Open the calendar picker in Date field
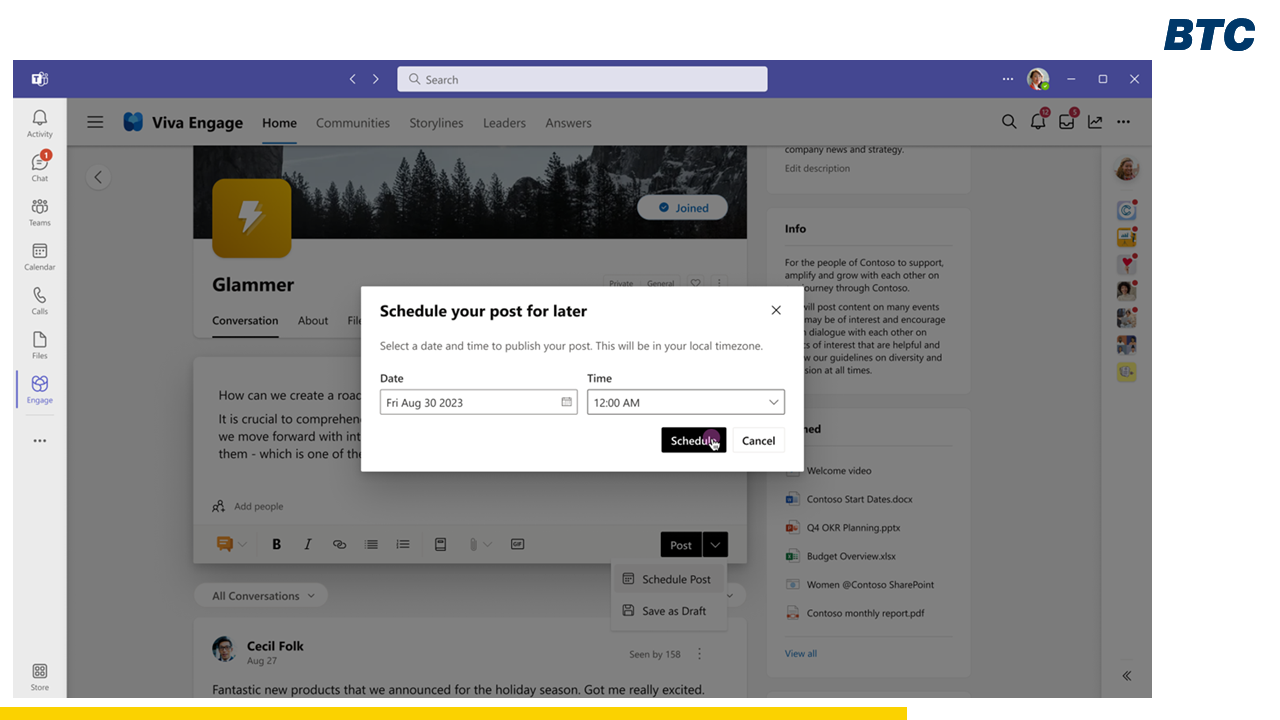This screenshot has height=720, width=1280. [x=566, y=402]
